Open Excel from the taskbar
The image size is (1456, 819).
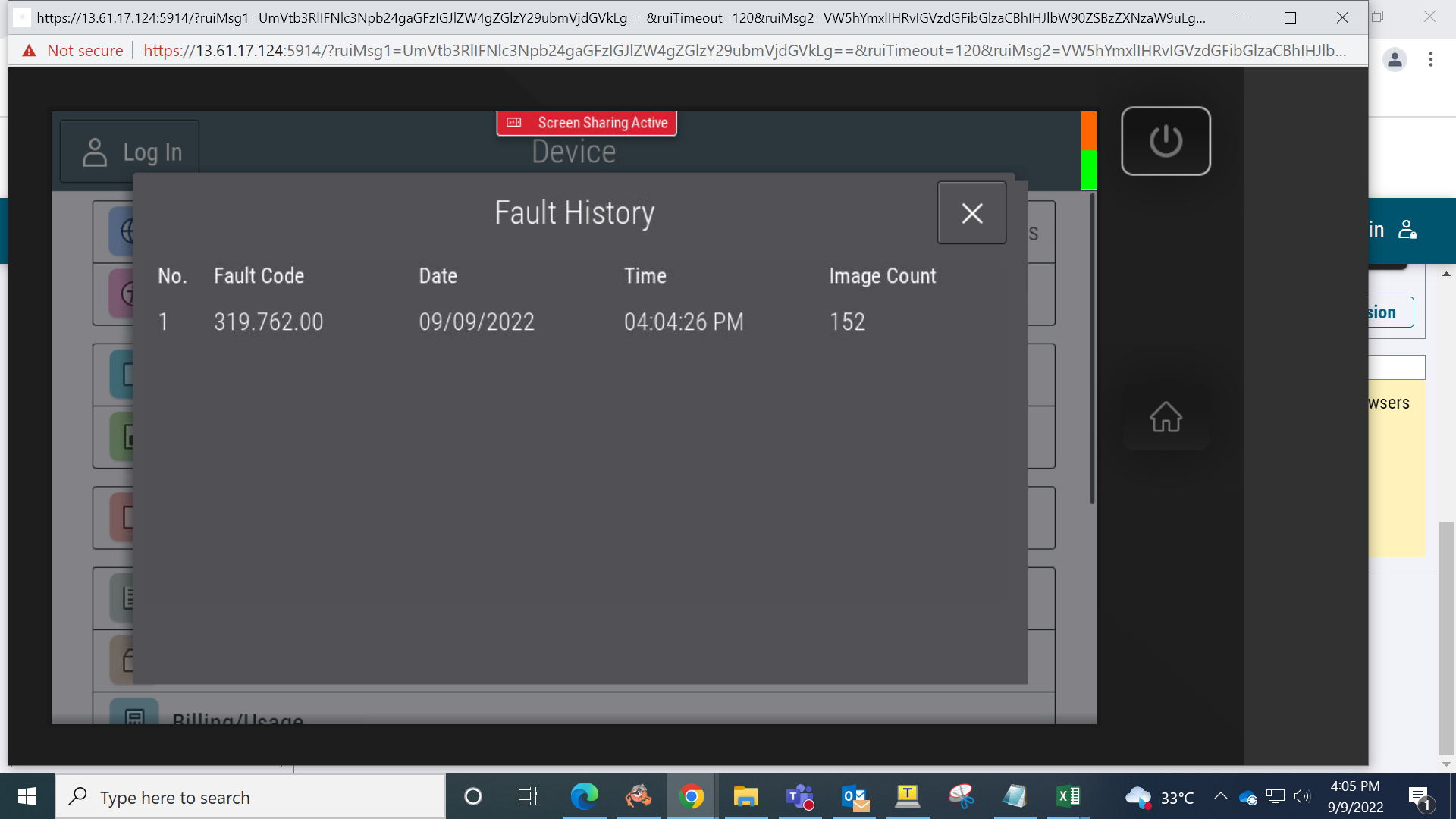[x=1068, y=797]
